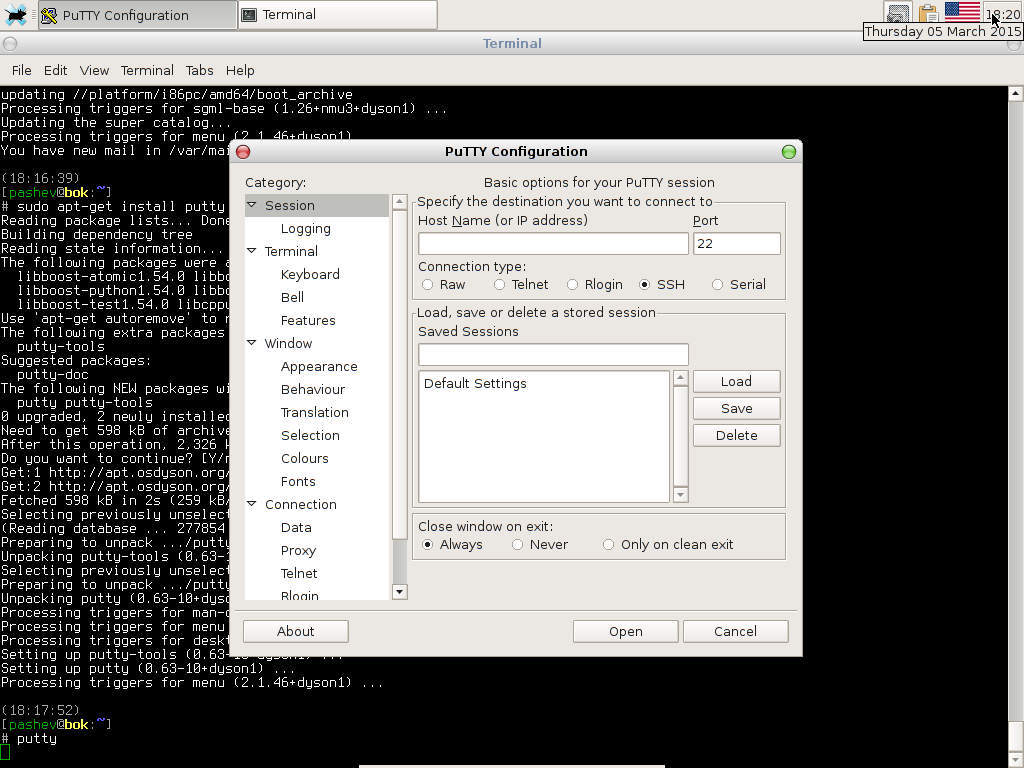Screen dimensions: 1024x768
Task: Click the category list scroll down arrow
Action: click(x=400, y=592)
